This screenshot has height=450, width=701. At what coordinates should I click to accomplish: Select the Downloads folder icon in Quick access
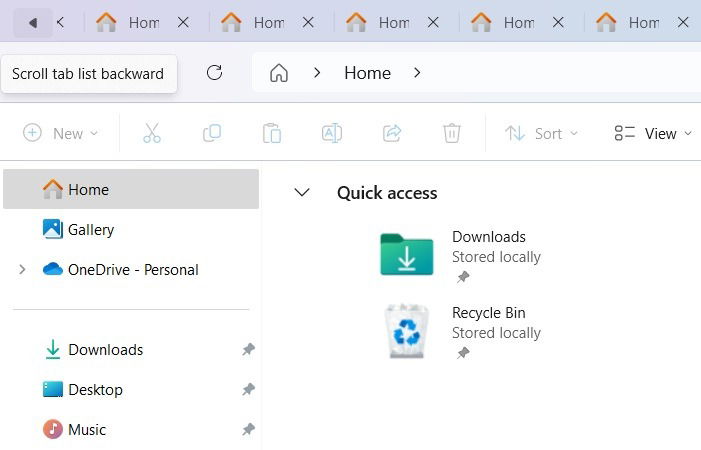point(406,254)
